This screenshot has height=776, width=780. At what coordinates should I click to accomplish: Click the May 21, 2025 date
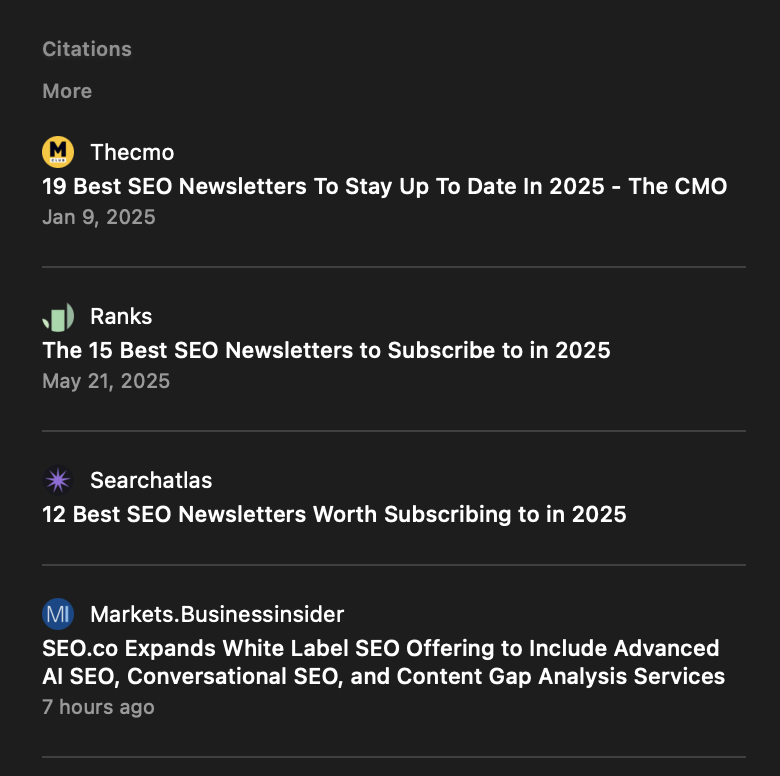(106, 381)
